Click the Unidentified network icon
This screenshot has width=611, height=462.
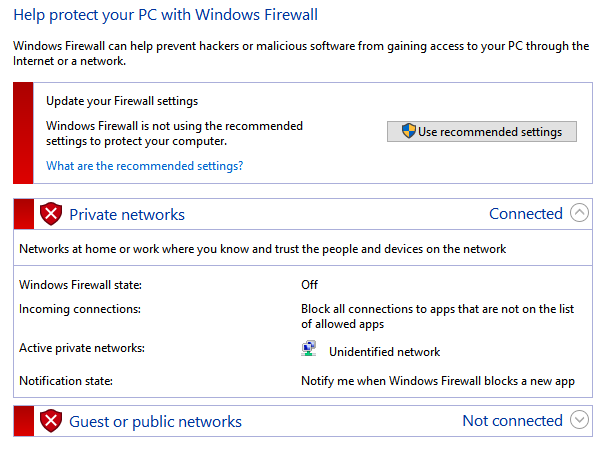[x=309, y=349]
